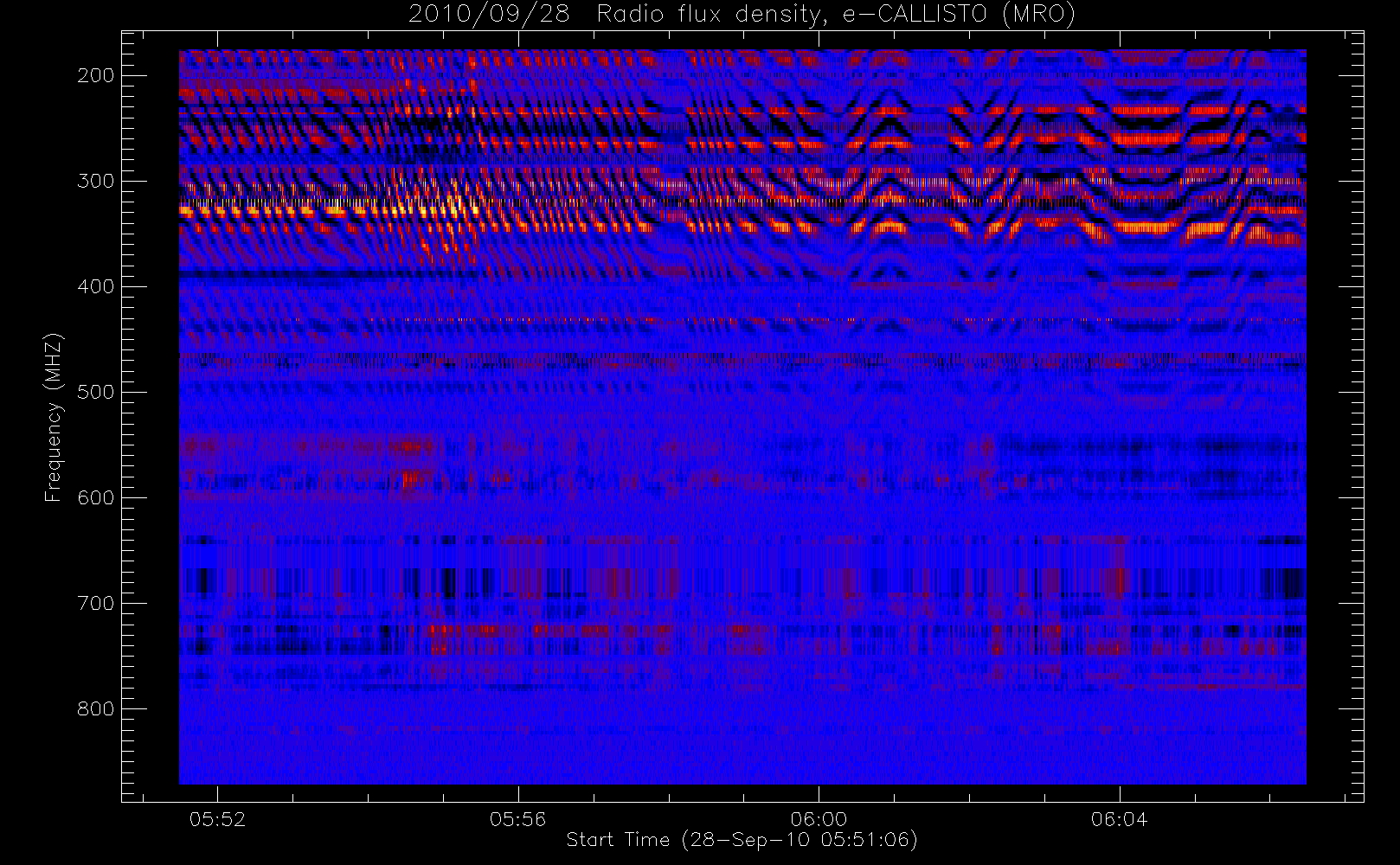Click the date "2010/09/28" in the title
Image resolution: width=1400 pixels, height=865 pixels.
(489, 14)
